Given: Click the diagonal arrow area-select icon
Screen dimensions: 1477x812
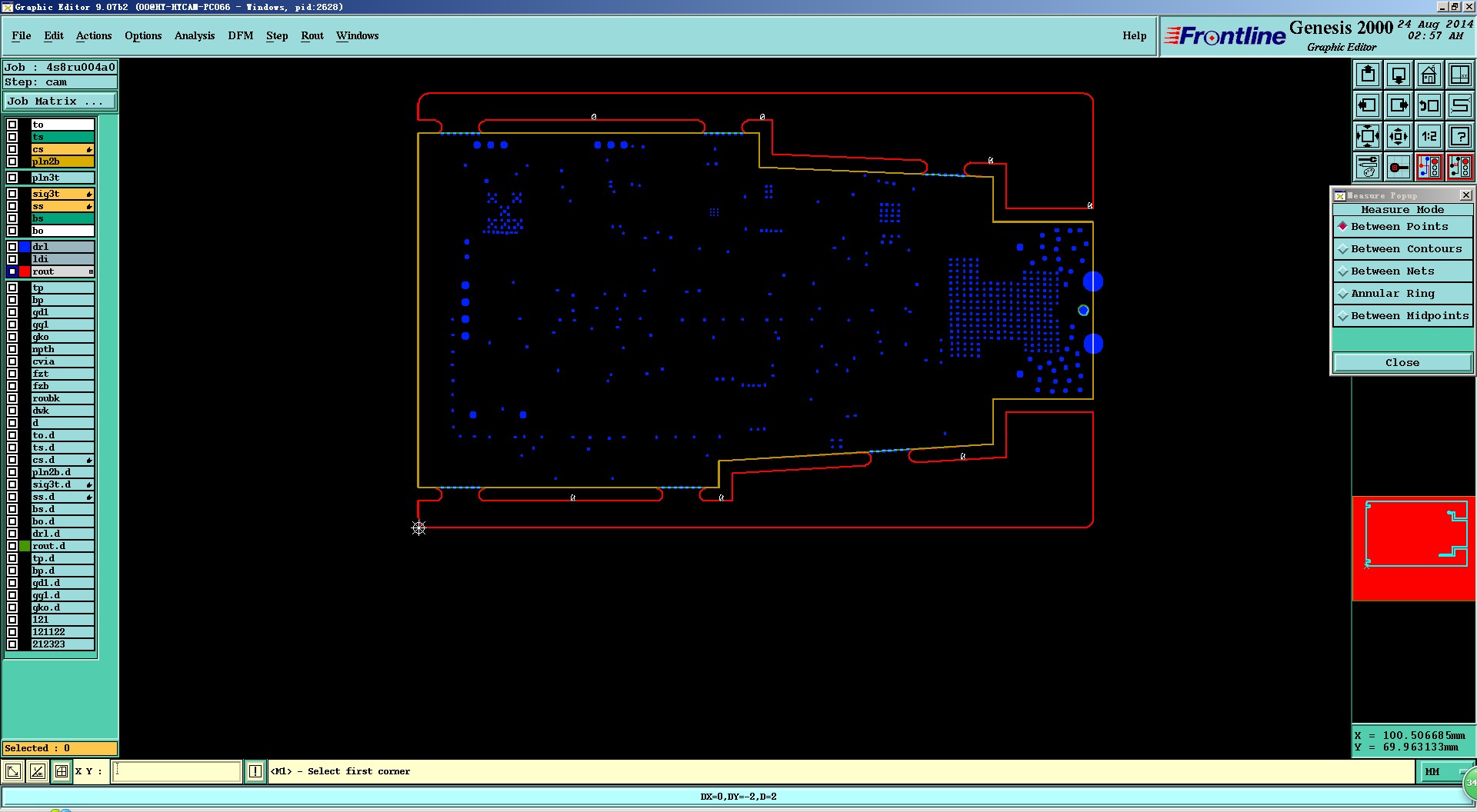Looking at the screenshot, I should [13, 771].
